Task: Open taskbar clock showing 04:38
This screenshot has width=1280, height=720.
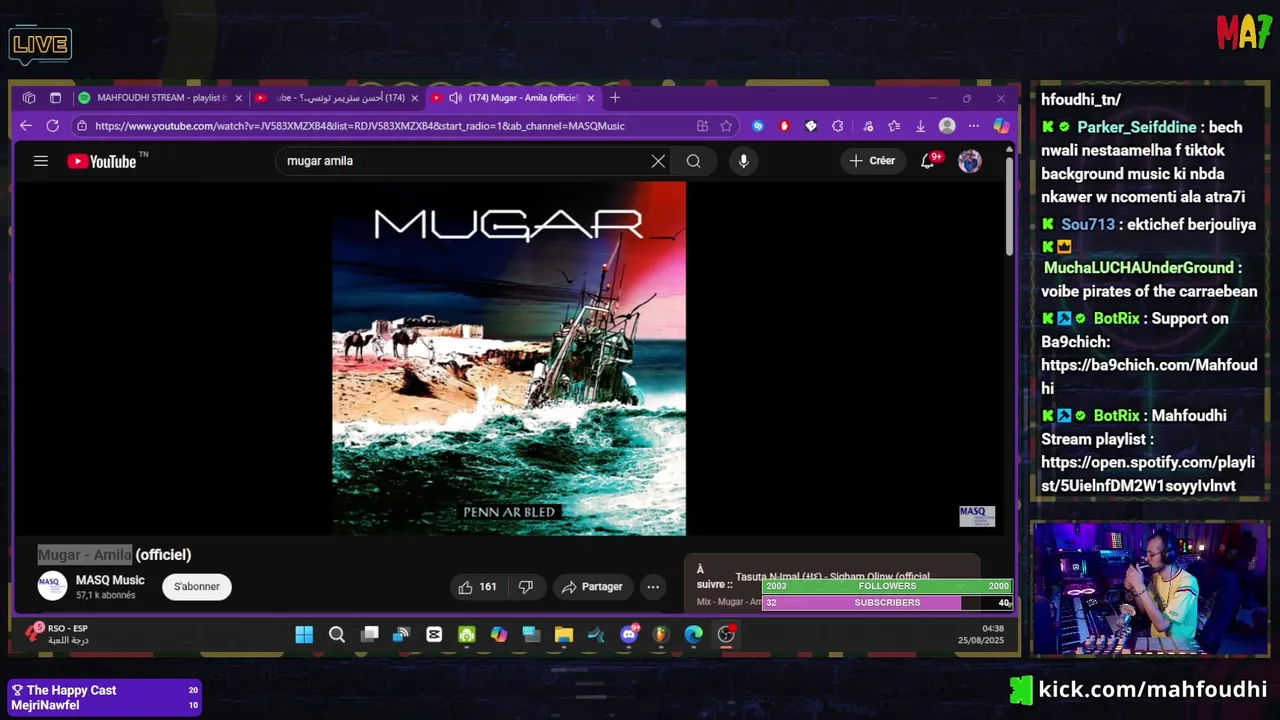Action: [981, 634]
